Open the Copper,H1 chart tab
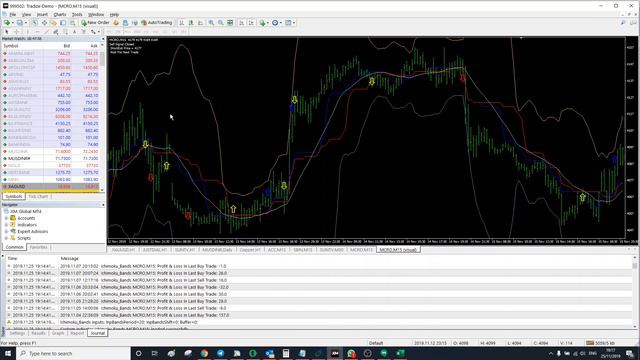640x360 pixels. [x=250, y=249]
